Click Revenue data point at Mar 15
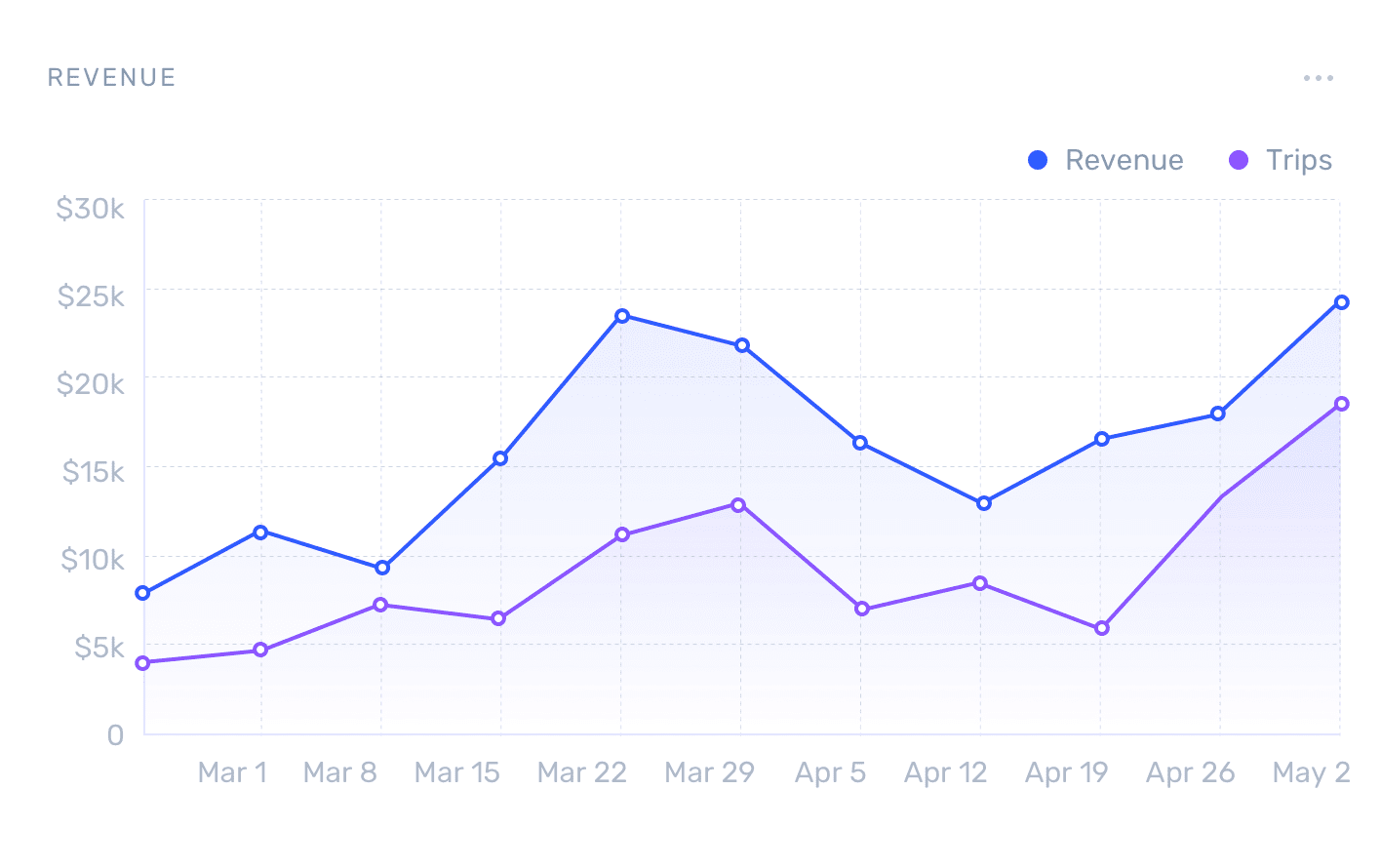This screenshot has height=868, width=1381. tap(500, 458)
